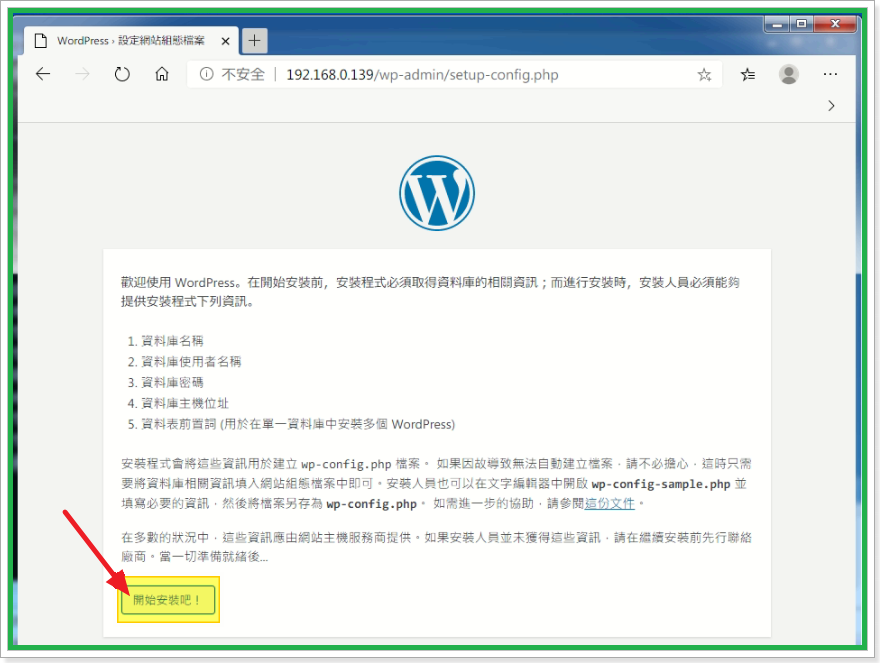Click list item 資料庫密碼
This screenshot has width=880, height=663.
172,382
